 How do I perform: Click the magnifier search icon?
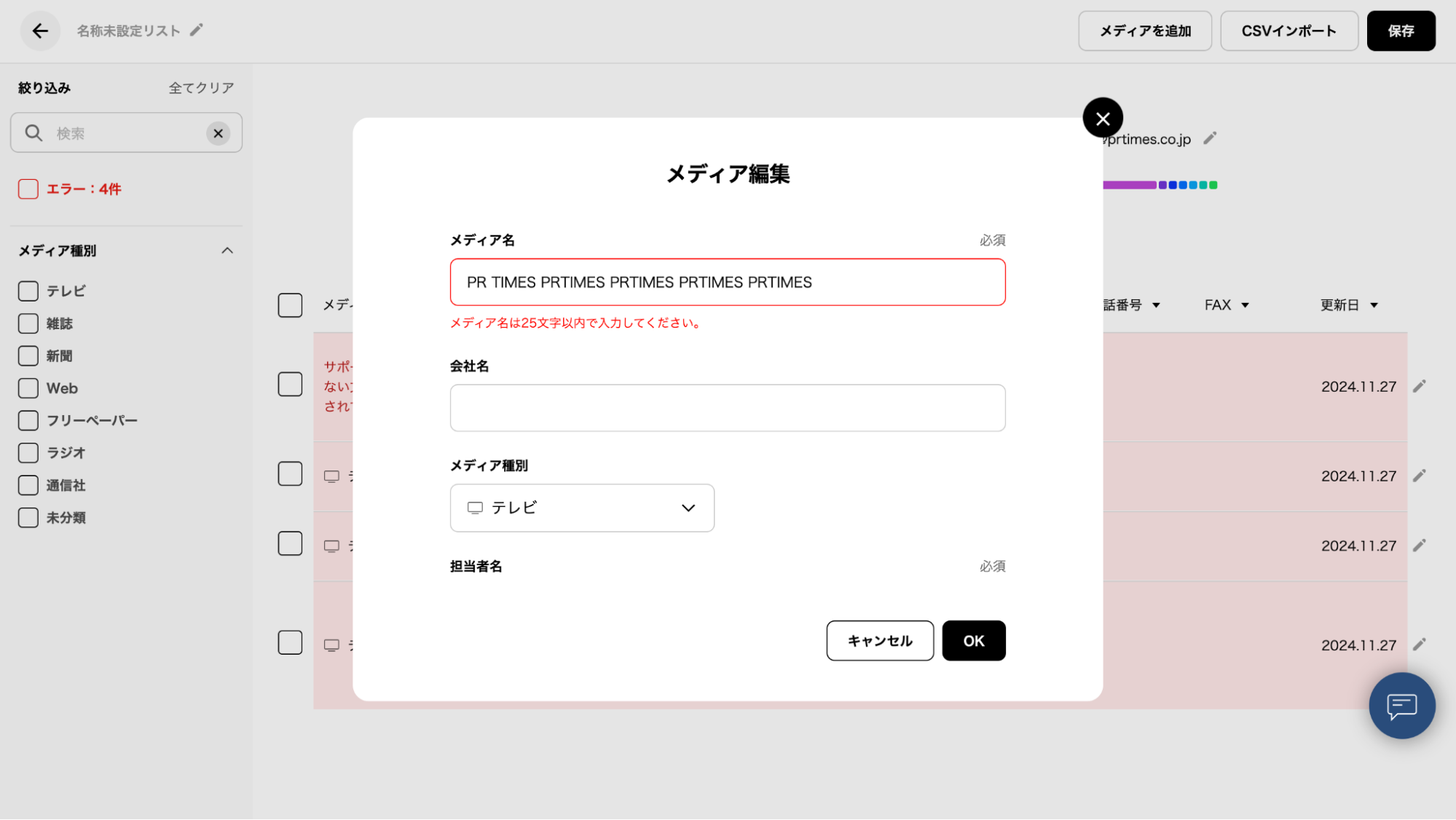pyautogui.click(x=34, y=133)
